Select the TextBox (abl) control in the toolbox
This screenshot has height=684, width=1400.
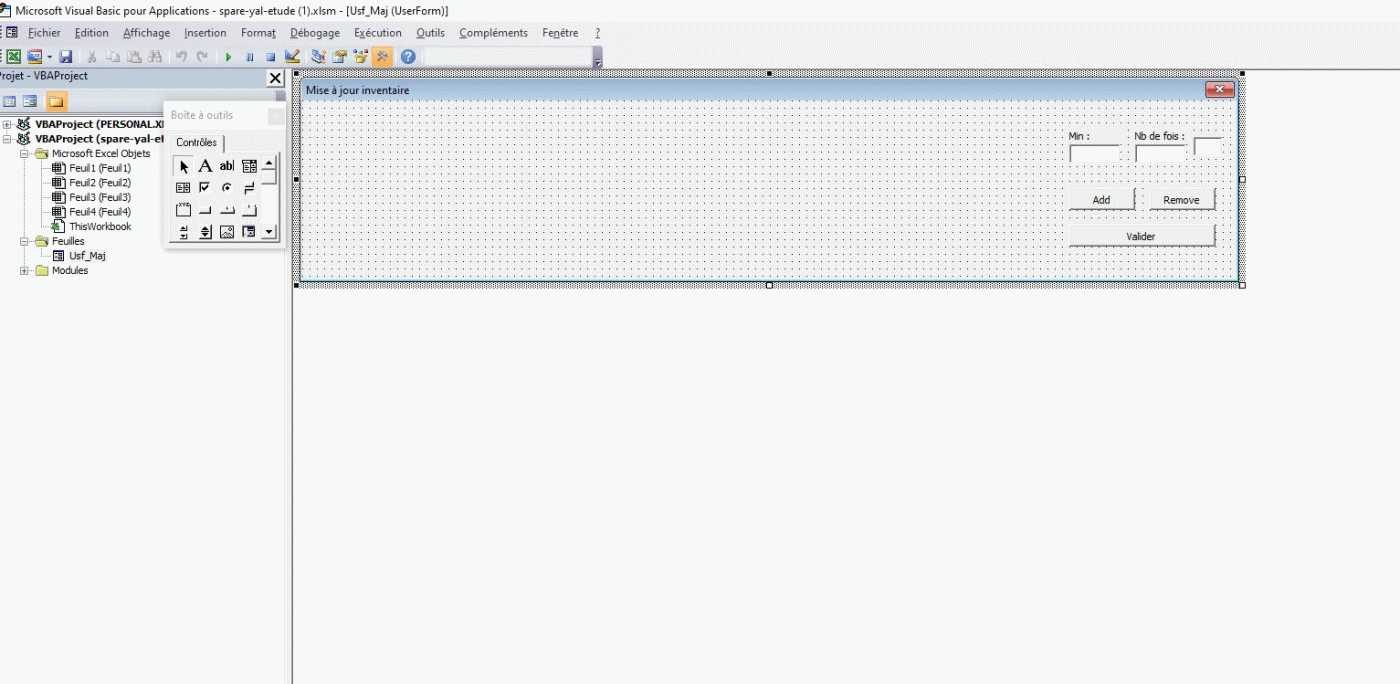point(227,166)
